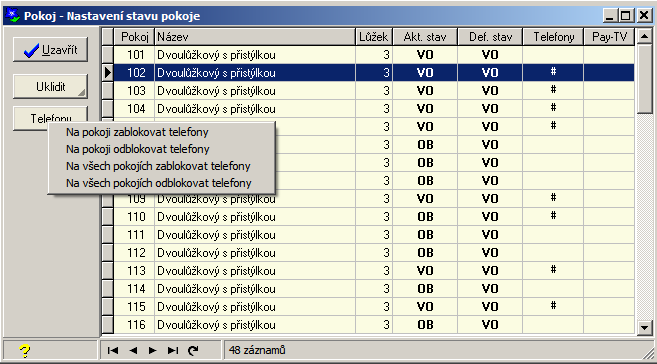Viewport: 657px width, 364px height.
Task: Click Pay-TV cell for room 104
Action: [x=609, y=109]
